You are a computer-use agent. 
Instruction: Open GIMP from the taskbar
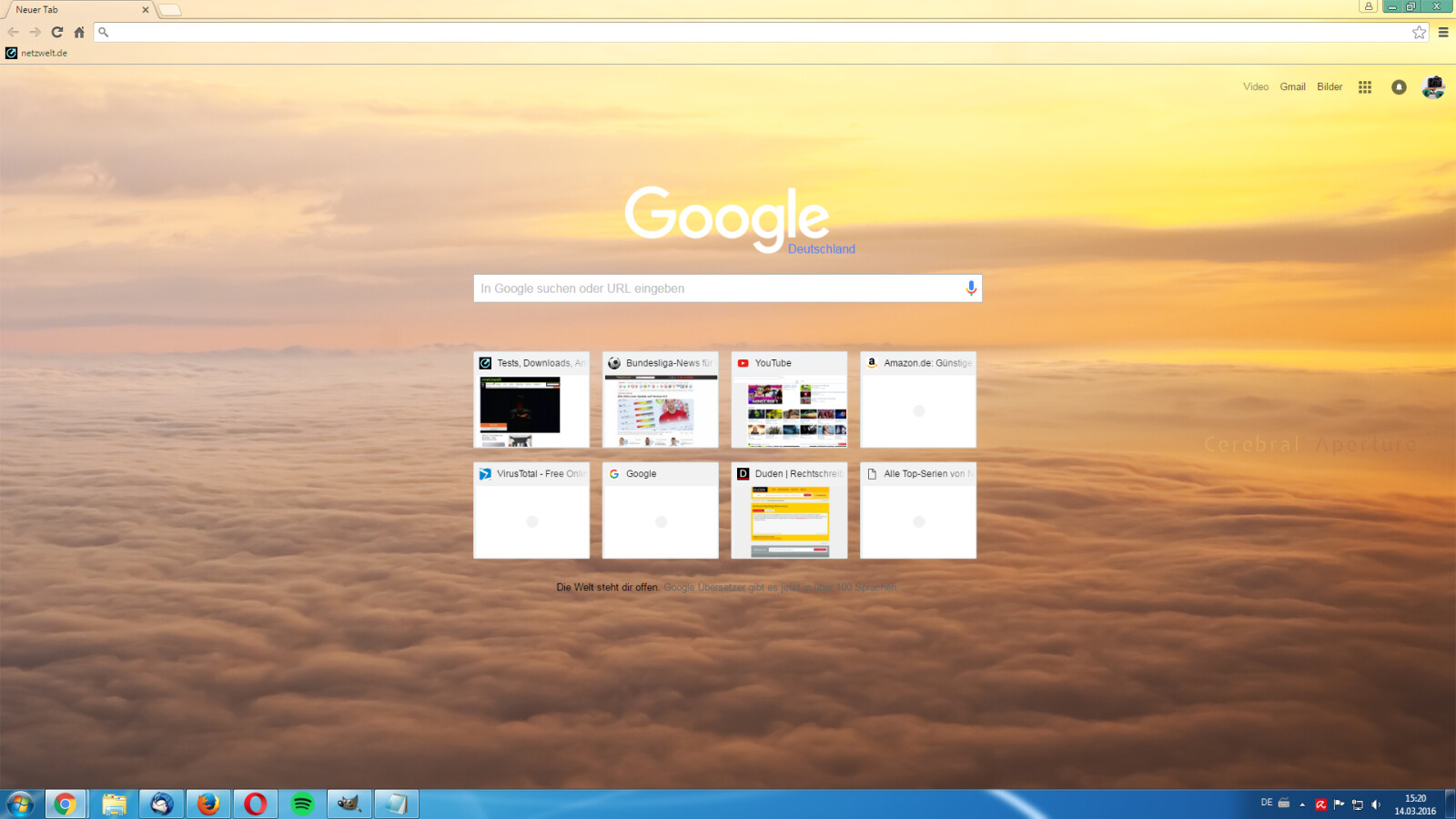tap(349, 804)
